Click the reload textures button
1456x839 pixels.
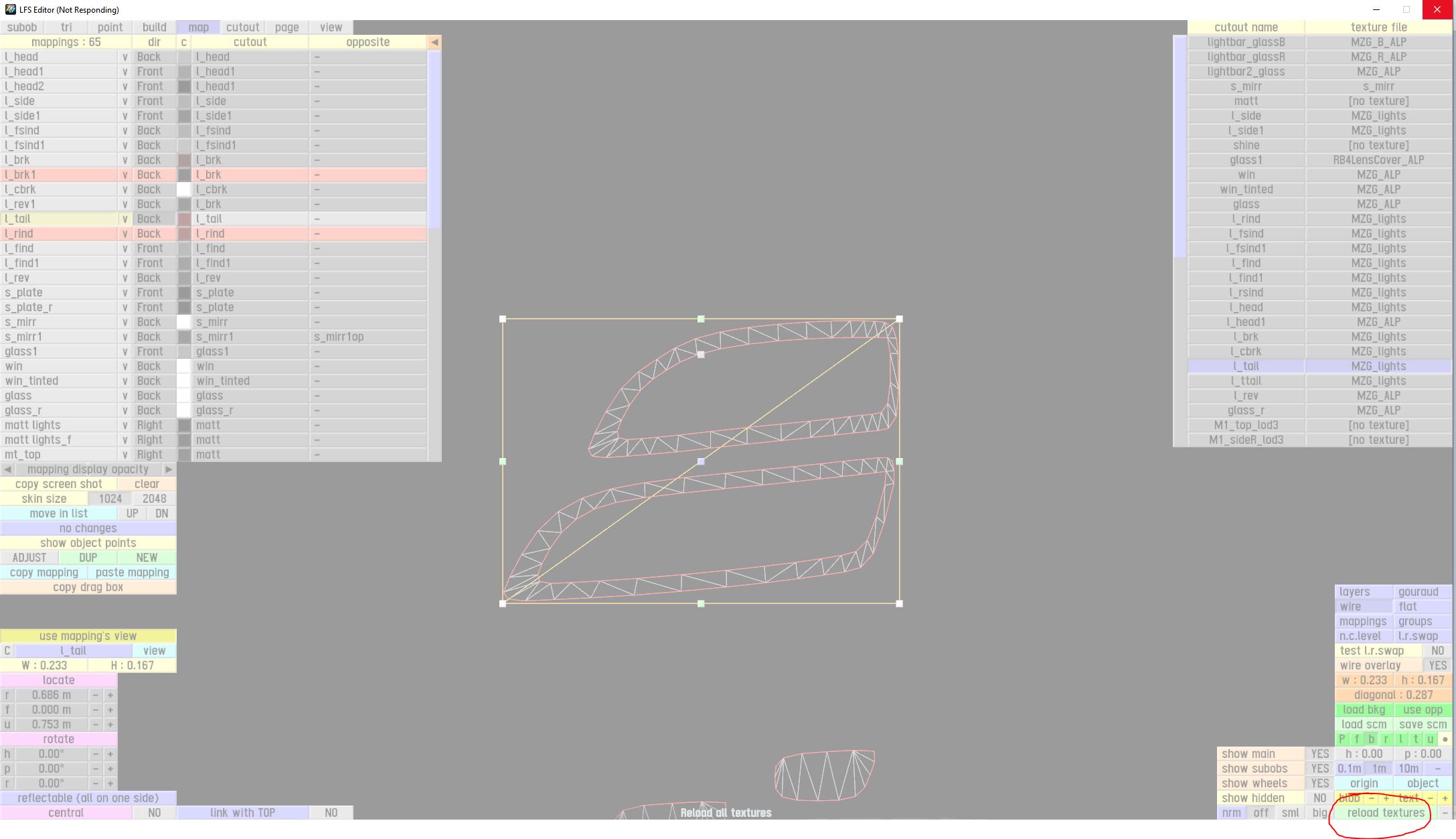[1386, 813]
